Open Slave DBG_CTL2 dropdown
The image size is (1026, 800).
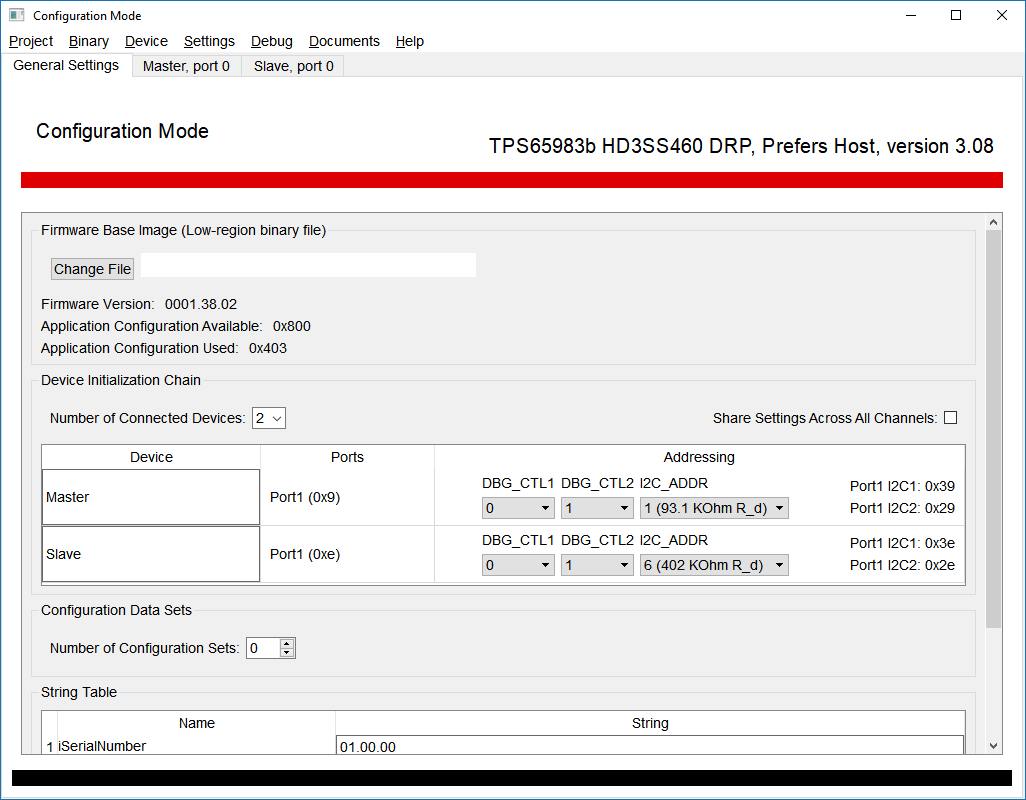(597, 565)
